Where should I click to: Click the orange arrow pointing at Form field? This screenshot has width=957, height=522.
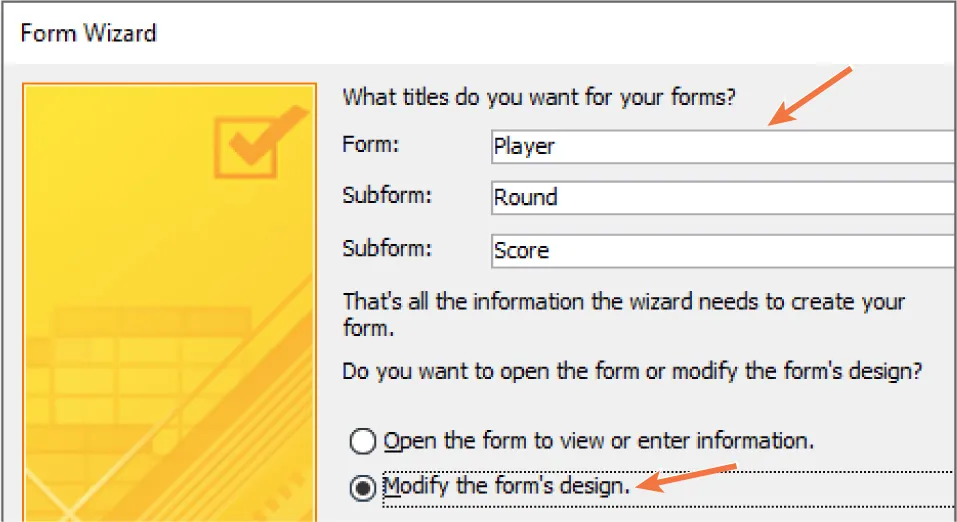(x=808, y=97)
